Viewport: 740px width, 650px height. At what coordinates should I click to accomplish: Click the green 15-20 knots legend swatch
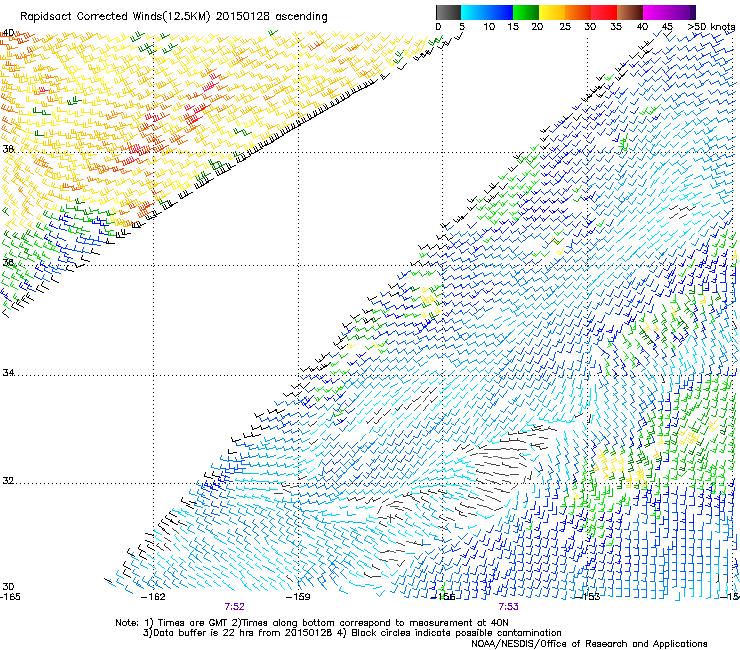pos(526,12)
